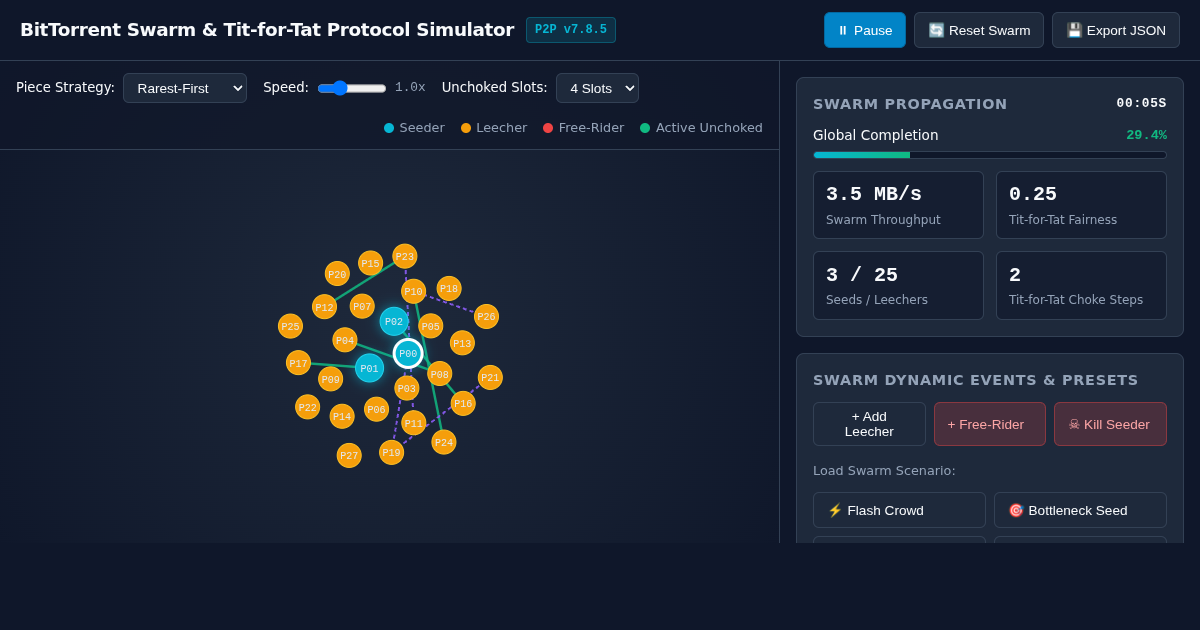1200x630 pixels.
Task: Click the Active Unchoked legend entry
Action: click(x=701, y=128)
